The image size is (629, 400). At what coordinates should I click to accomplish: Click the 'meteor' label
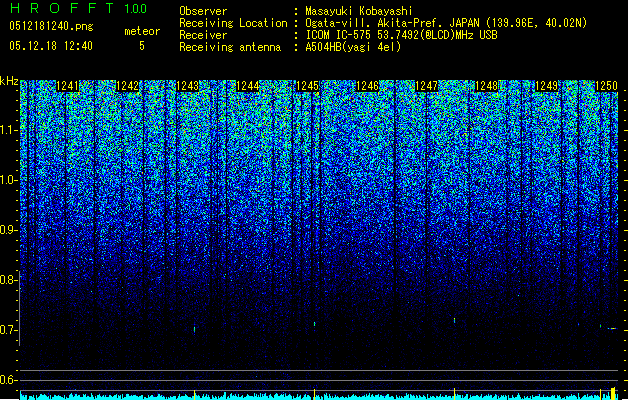142,31
